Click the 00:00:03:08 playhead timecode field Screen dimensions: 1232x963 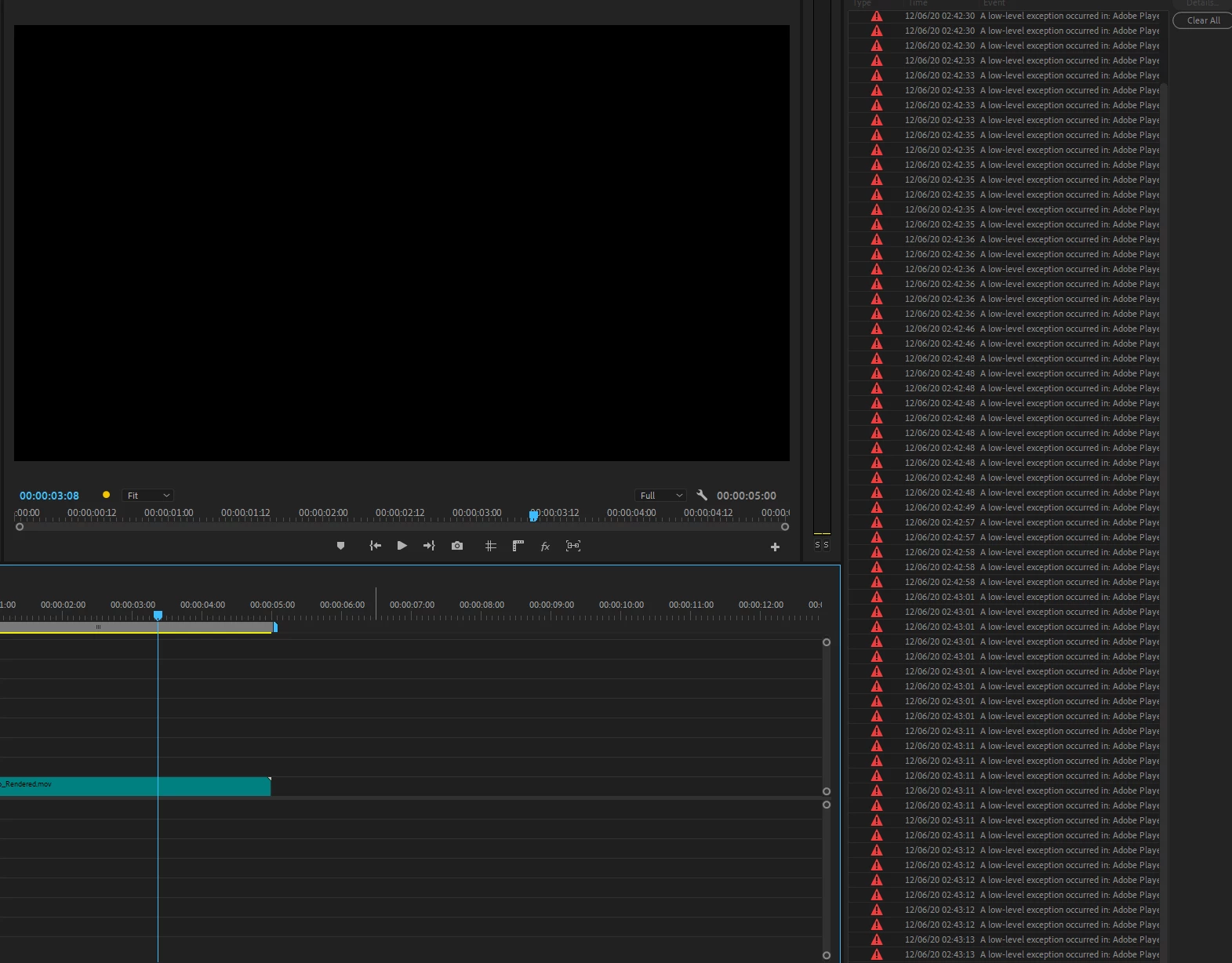coord(49,496)
